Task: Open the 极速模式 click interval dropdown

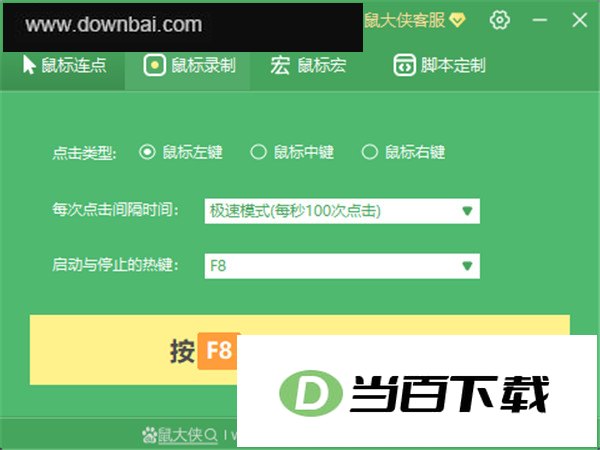Action: tap(342, 211)
